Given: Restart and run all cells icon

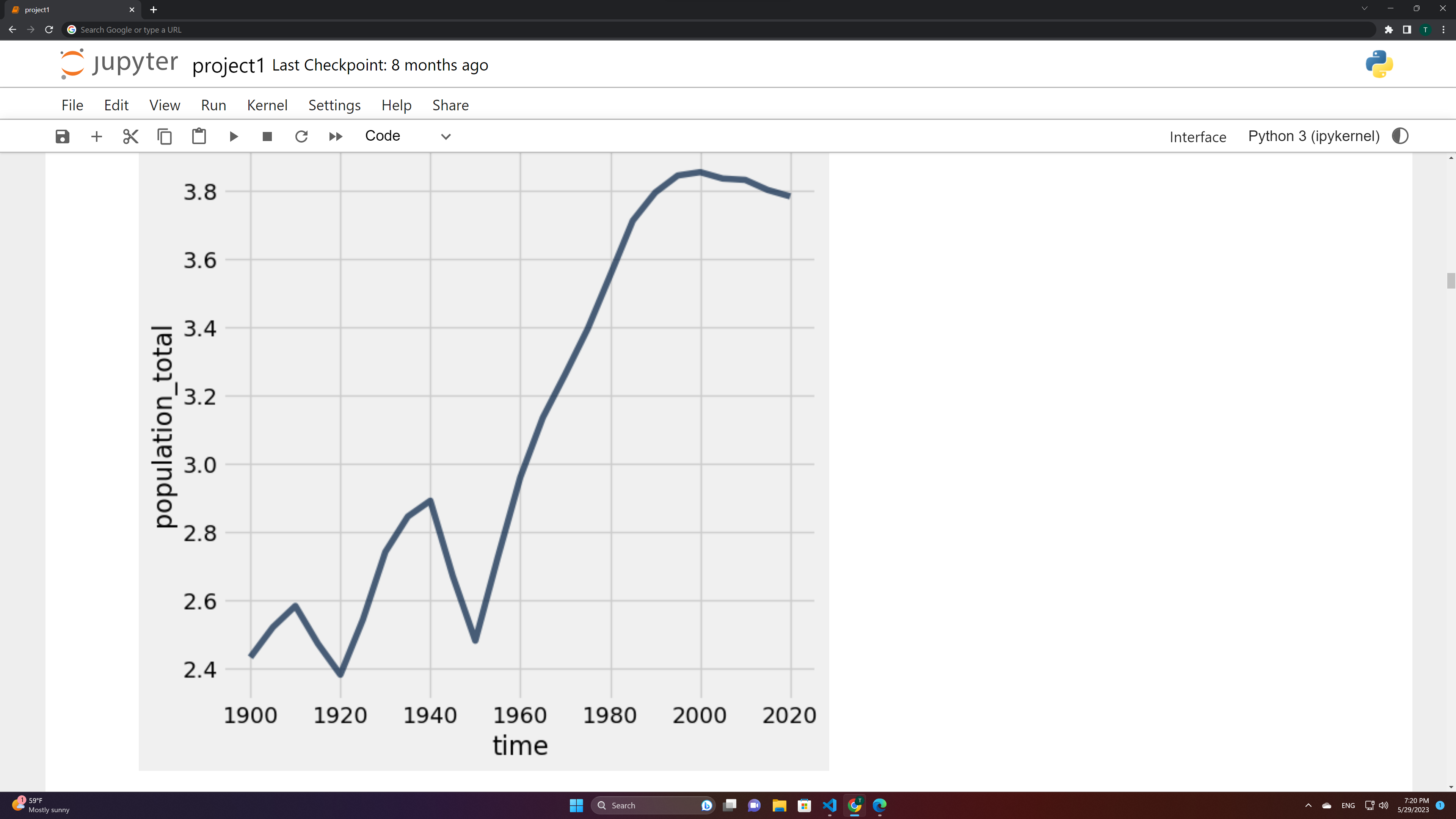Looking at the screenshot, I should click(x=336, y=136).
